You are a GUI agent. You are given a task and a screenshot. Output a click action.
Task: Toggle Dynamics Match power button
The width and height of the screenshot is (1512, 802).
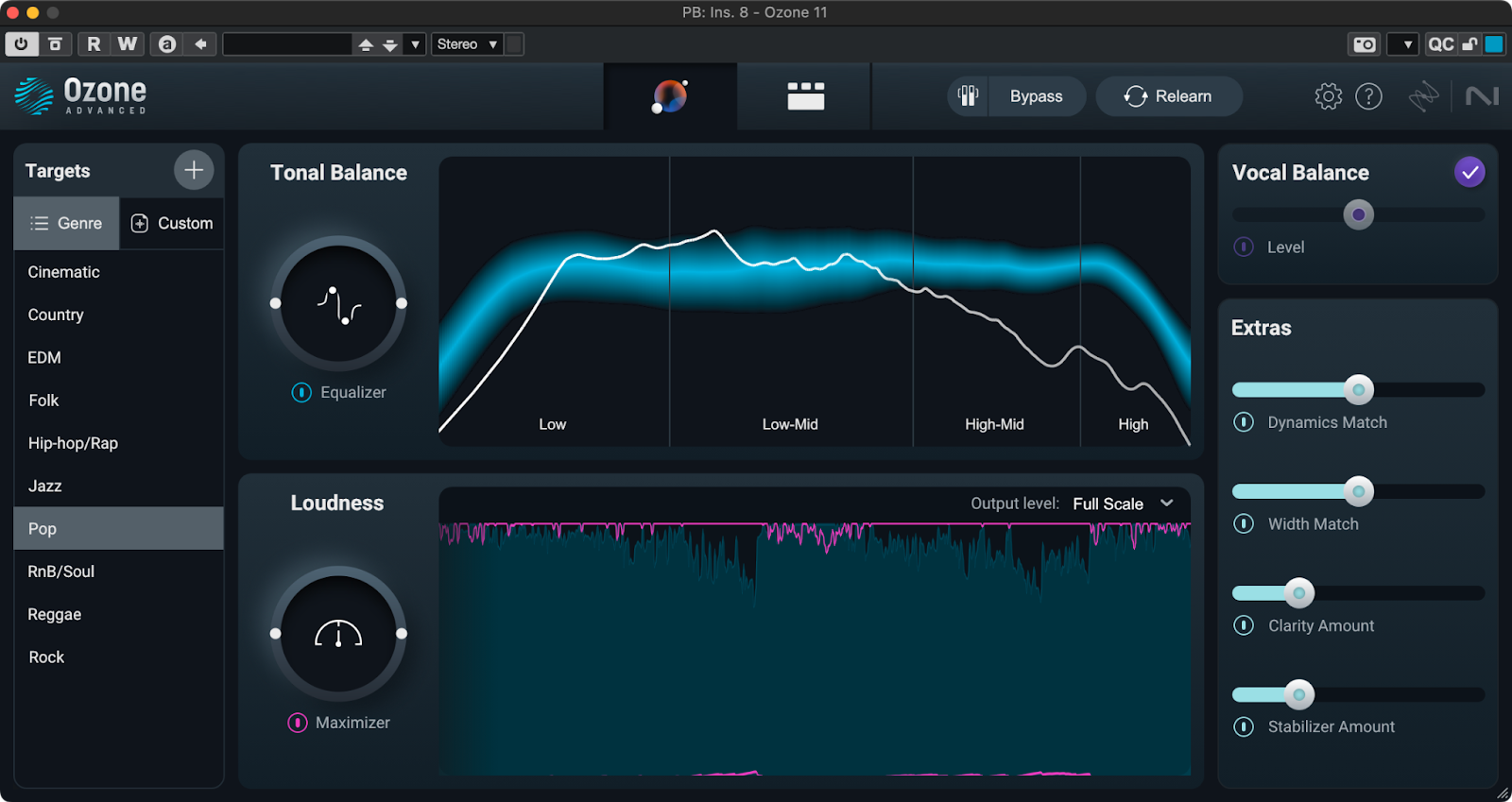pyautogui.click(x=1244, y=422)
